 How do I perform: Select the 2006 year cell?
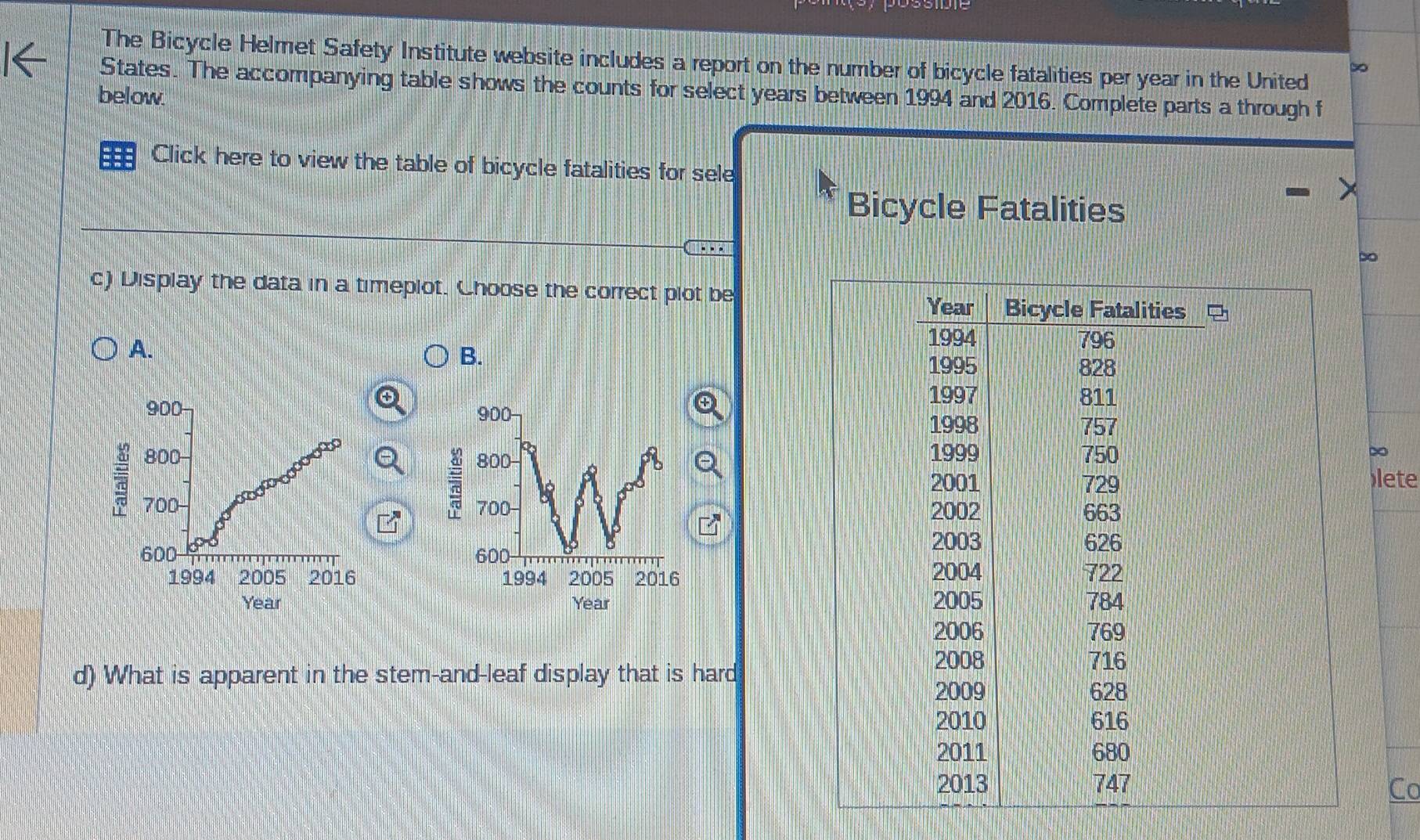pos(960,631)
